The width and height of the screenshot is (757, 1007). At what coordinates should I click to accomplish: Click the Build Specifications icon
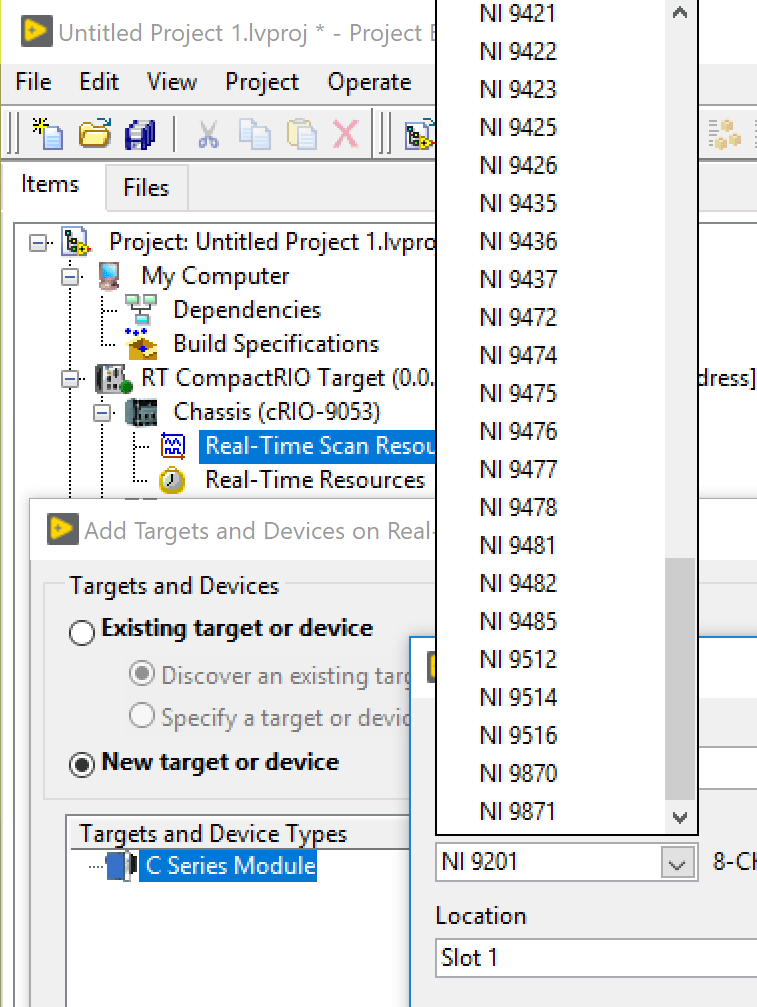coord(141,344)
